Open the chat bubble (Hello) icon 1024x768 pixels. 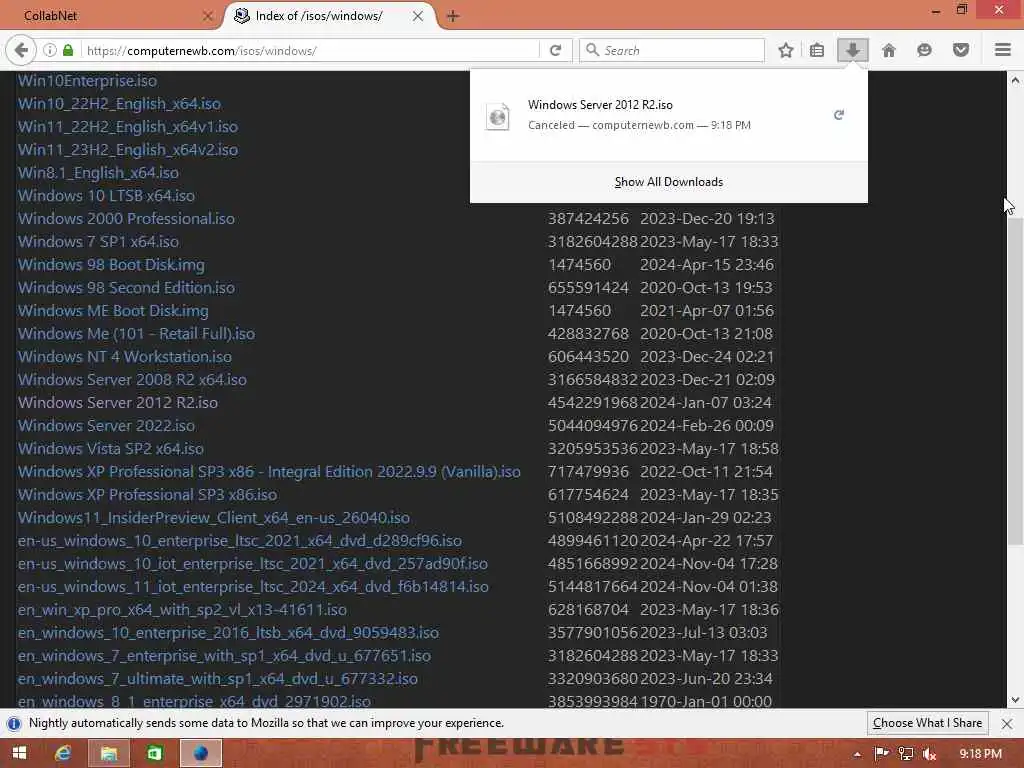click(x=924, y=50)
